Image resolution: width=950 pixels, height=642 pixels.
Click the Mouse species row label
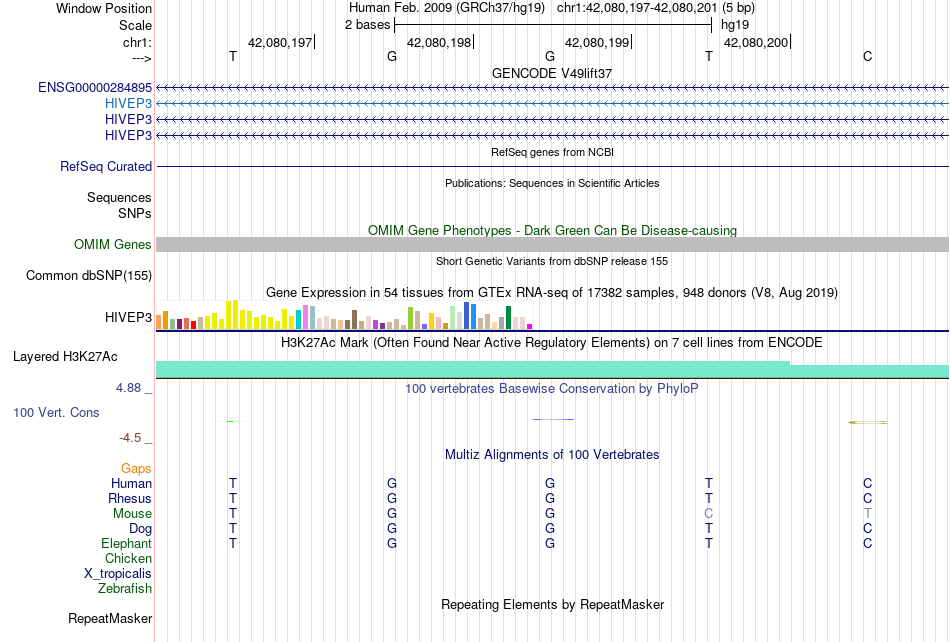pyautogui.click(x=132, y=514)
